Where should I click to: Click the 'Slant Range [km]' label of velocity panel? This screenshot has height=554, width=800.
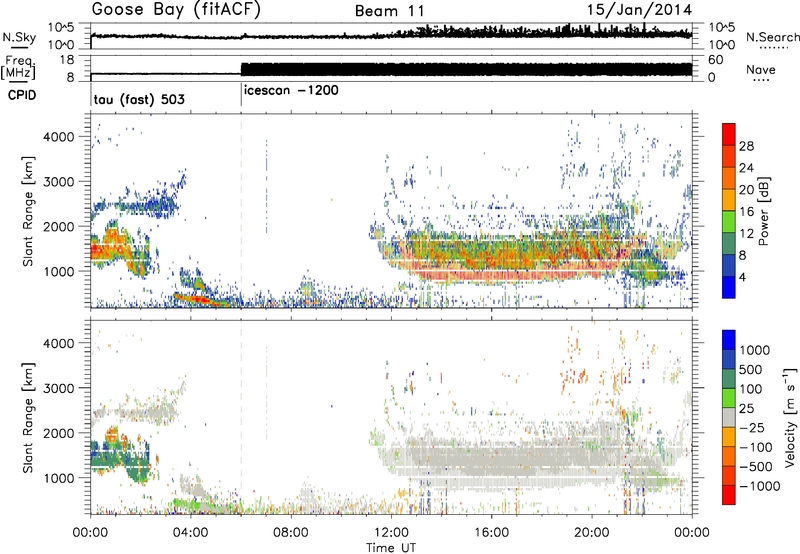click(28, 417)
